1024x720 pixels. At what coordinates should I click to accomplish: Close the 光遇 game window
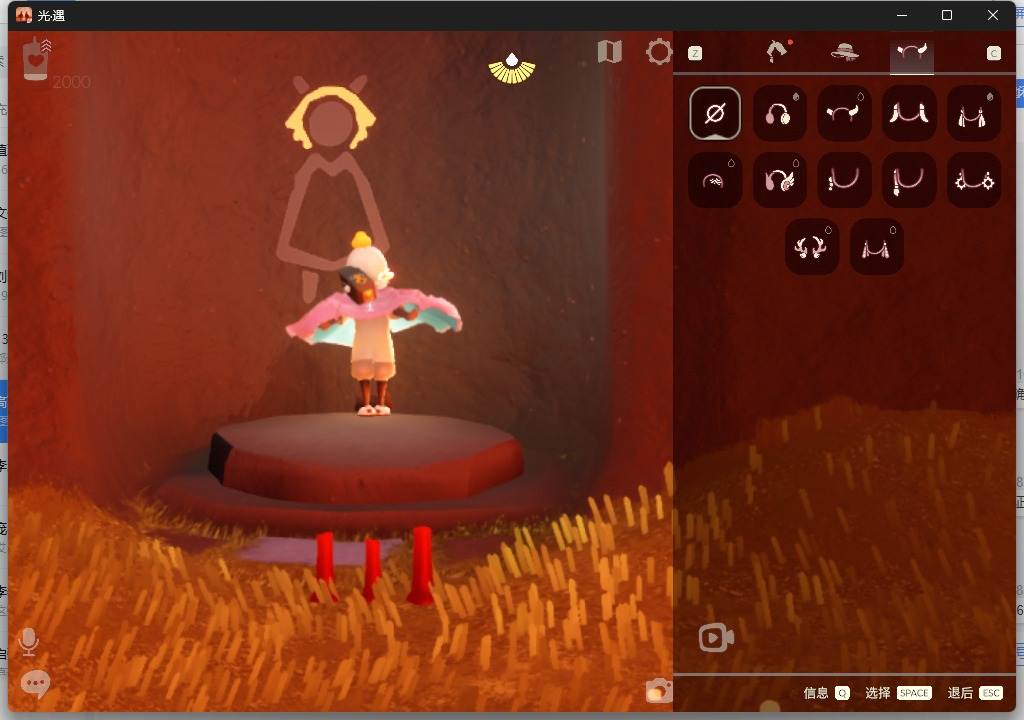coord(993,15)
